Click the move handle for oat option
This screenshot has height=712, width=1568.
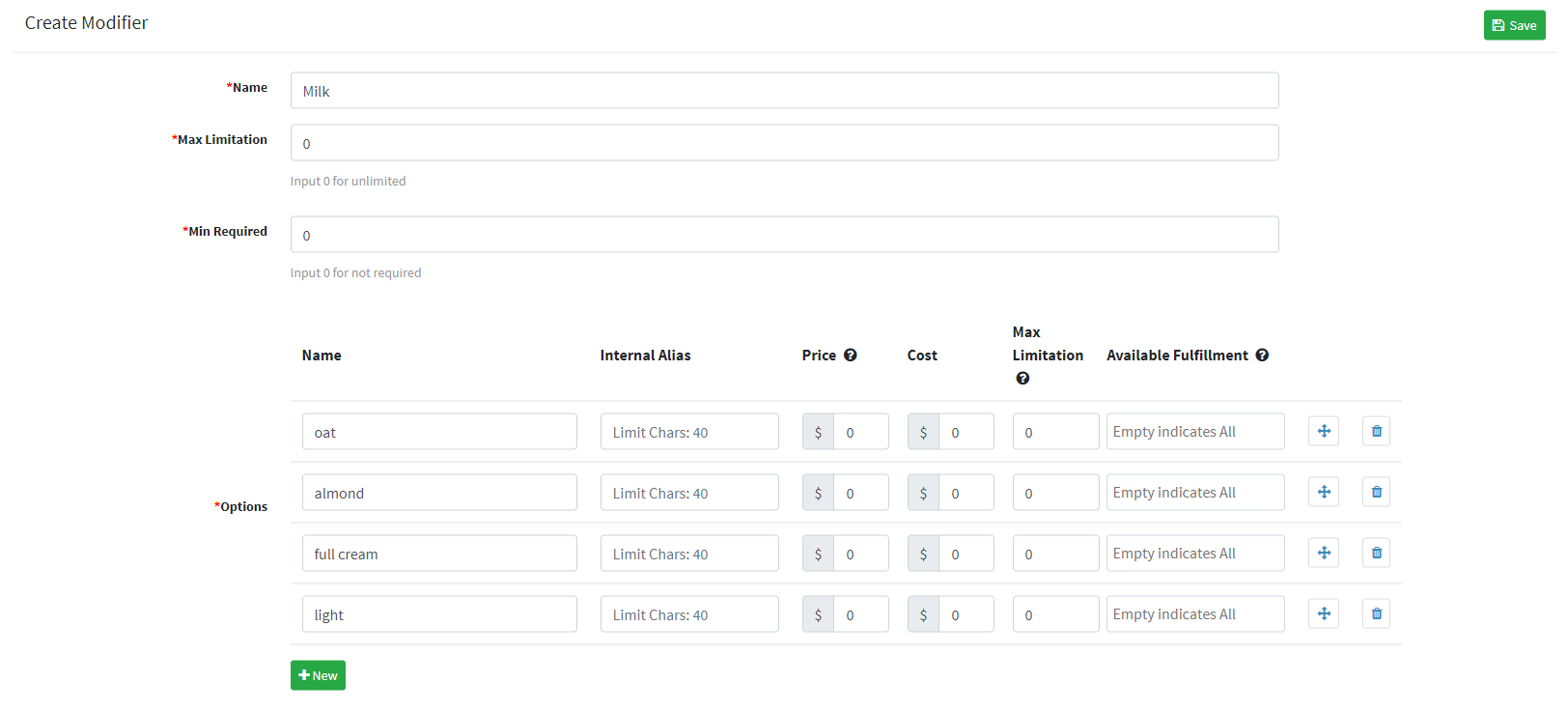point(1324,431)
